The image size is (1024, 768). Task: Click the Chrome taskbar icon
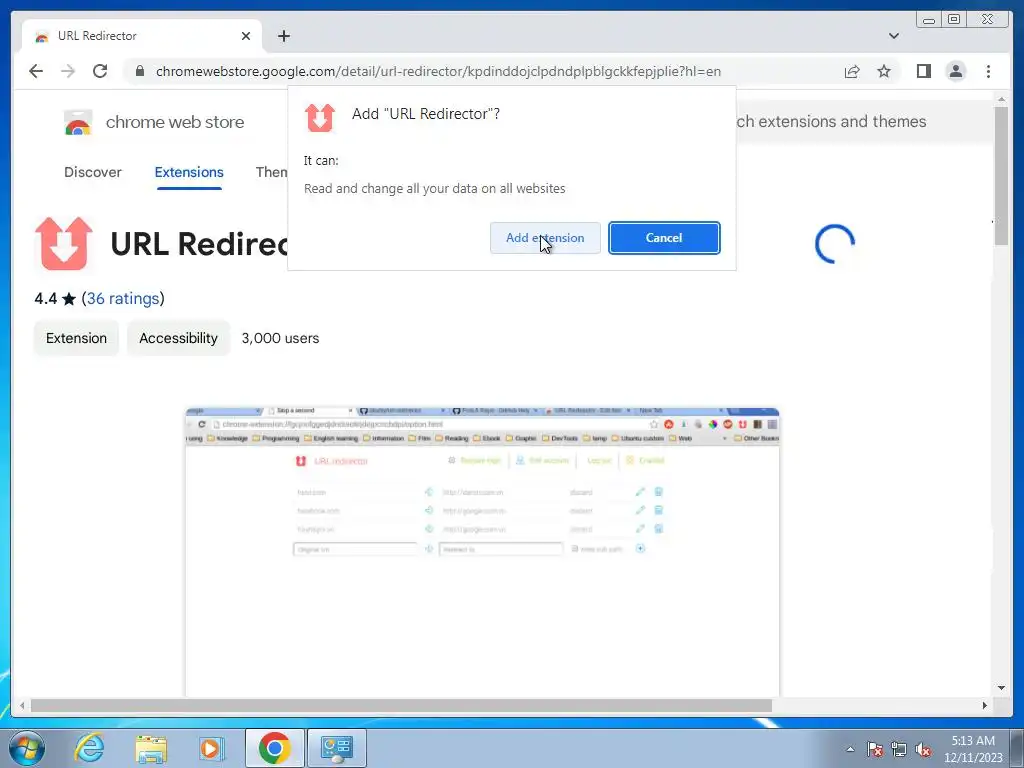[x=274, y=748]
